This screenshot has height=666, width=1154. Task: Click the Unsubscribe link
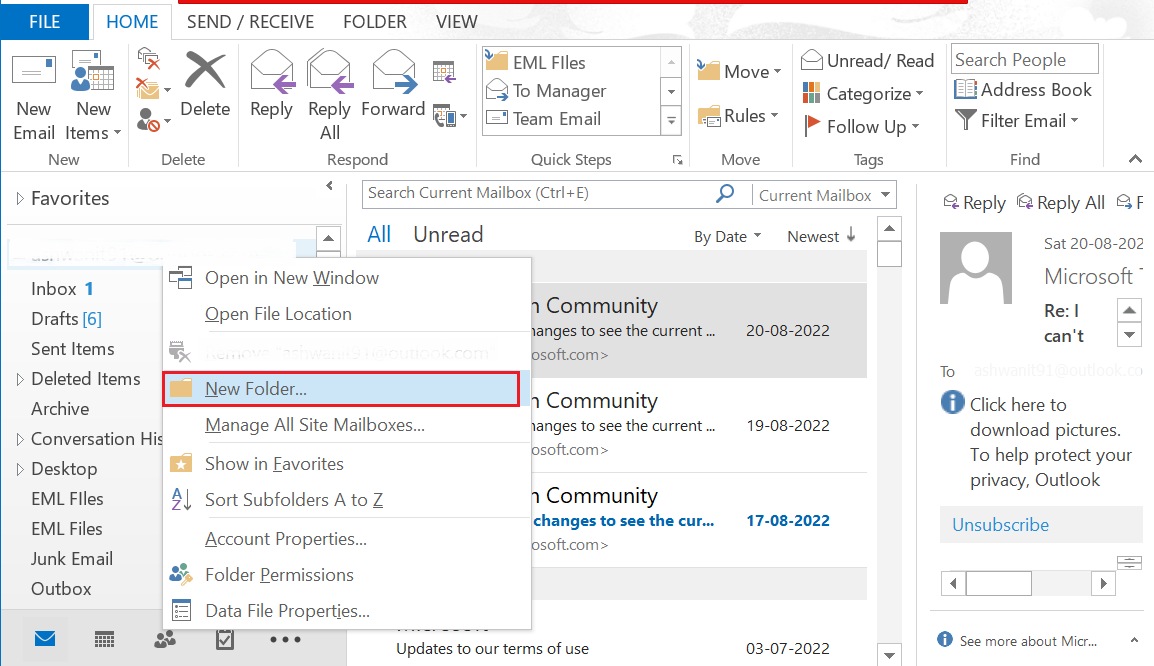pos(1000,525)
